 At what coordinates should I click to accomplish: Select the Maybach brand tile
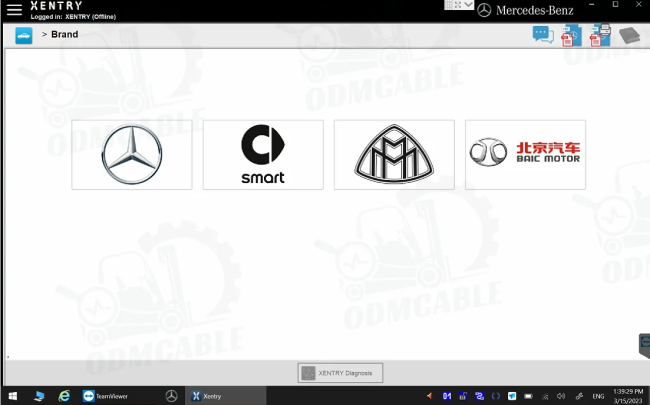point(394,155)
